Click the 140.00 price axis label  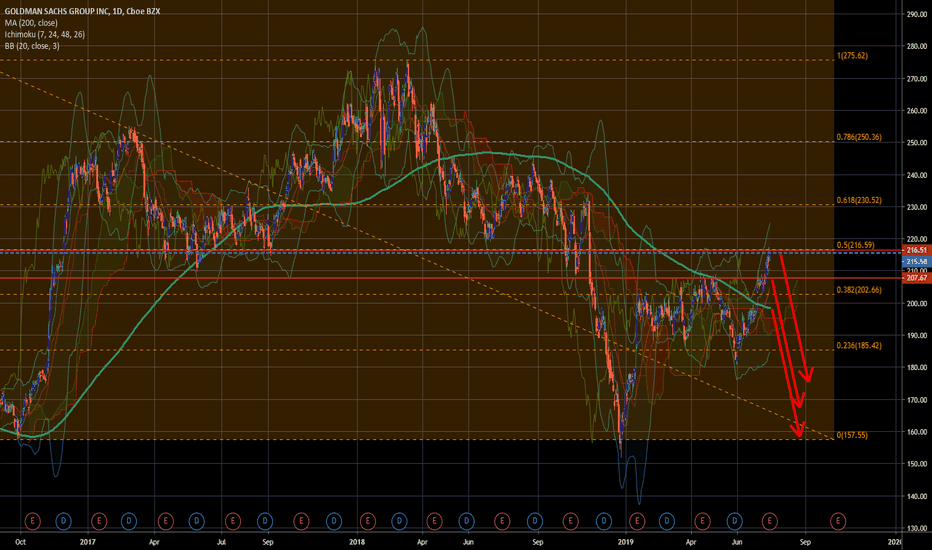pos(917,496)
